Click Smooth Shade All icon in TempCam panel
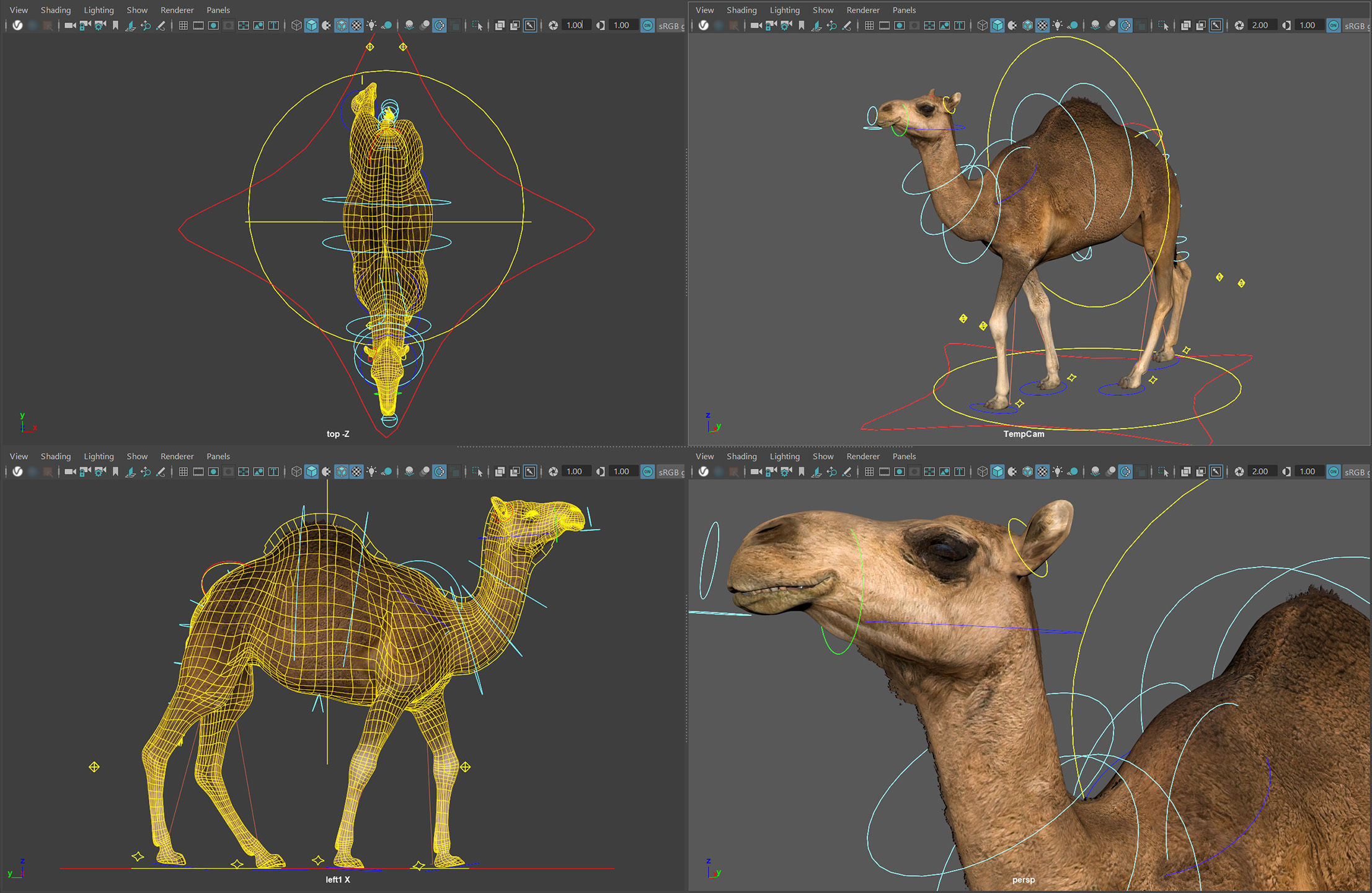Image resolution: width=1372 pixels, height=893 pixels. [997, 25]
